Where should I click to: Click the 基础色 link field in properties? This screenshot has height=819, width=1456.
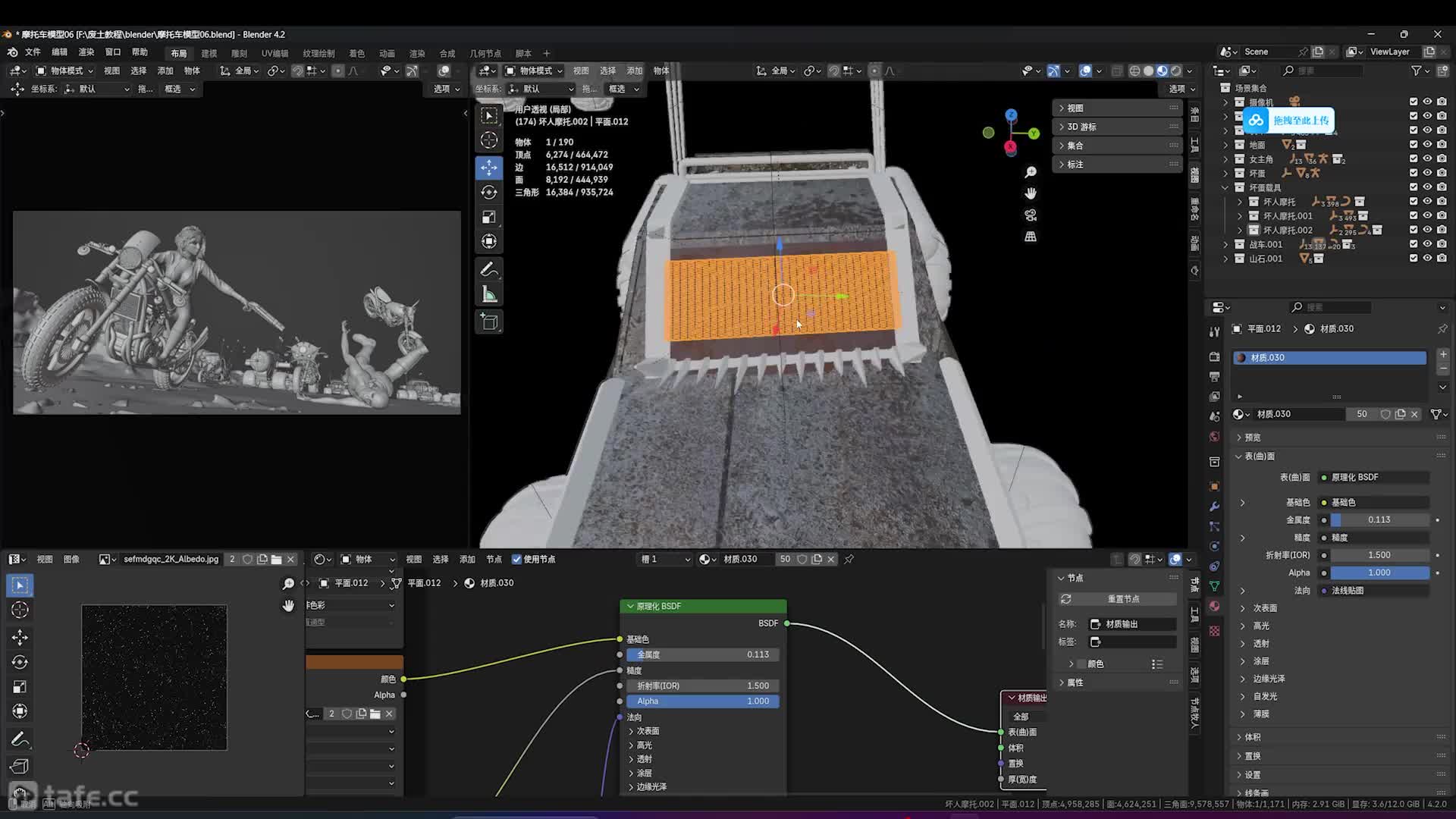1374,502
